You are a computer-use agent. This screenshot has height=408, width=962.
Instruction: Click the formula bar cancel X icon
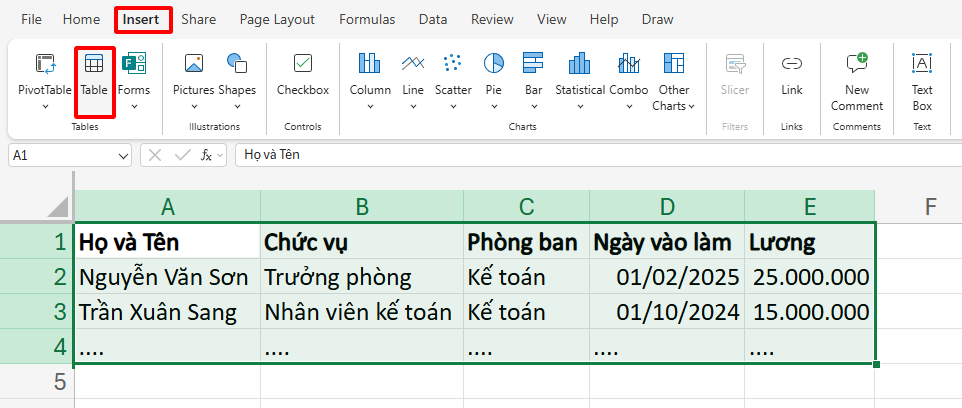tap(155, 155)
